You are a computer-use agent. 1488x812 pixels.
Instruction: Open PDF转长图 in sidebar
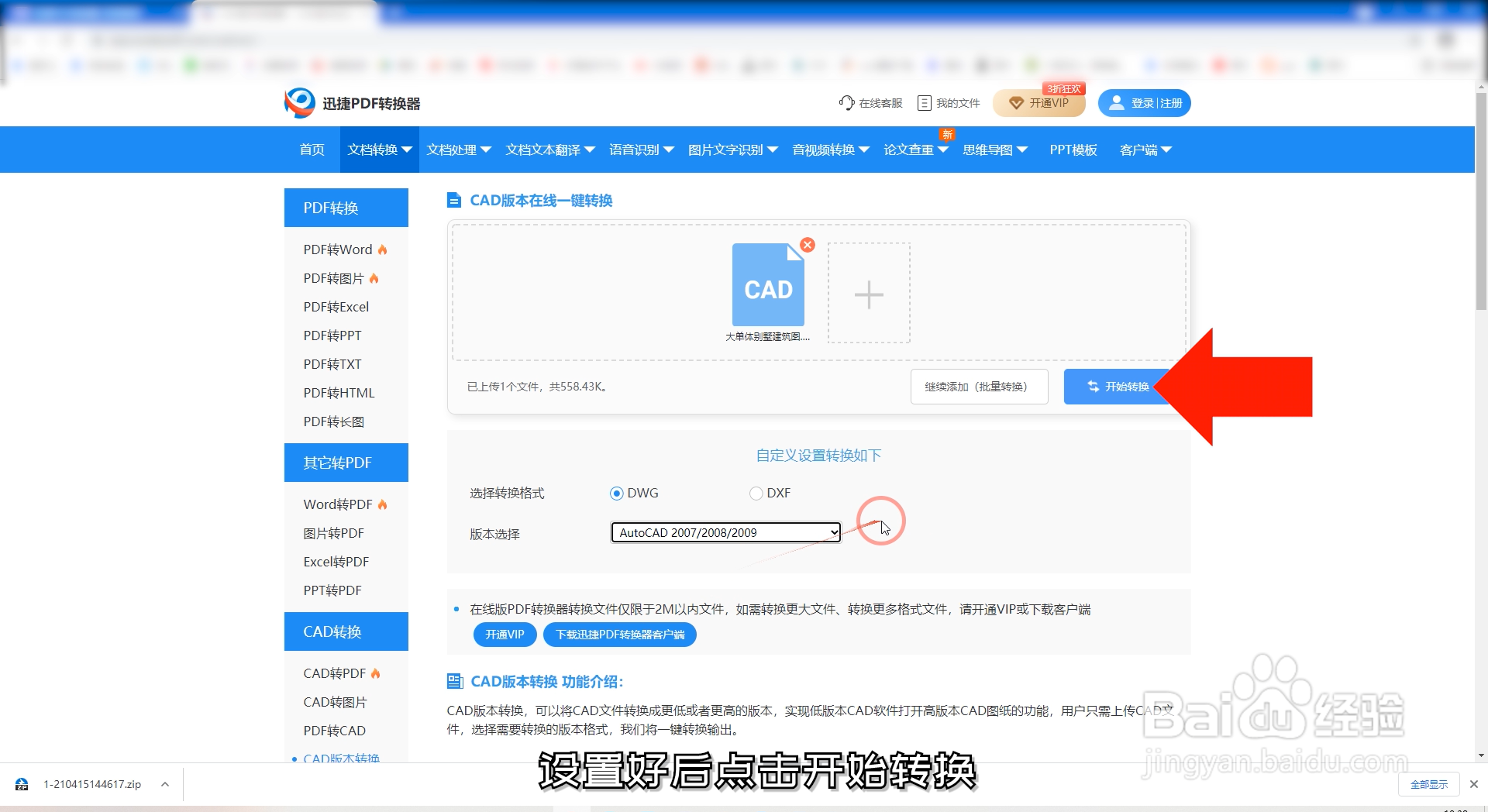click(334, 421)
